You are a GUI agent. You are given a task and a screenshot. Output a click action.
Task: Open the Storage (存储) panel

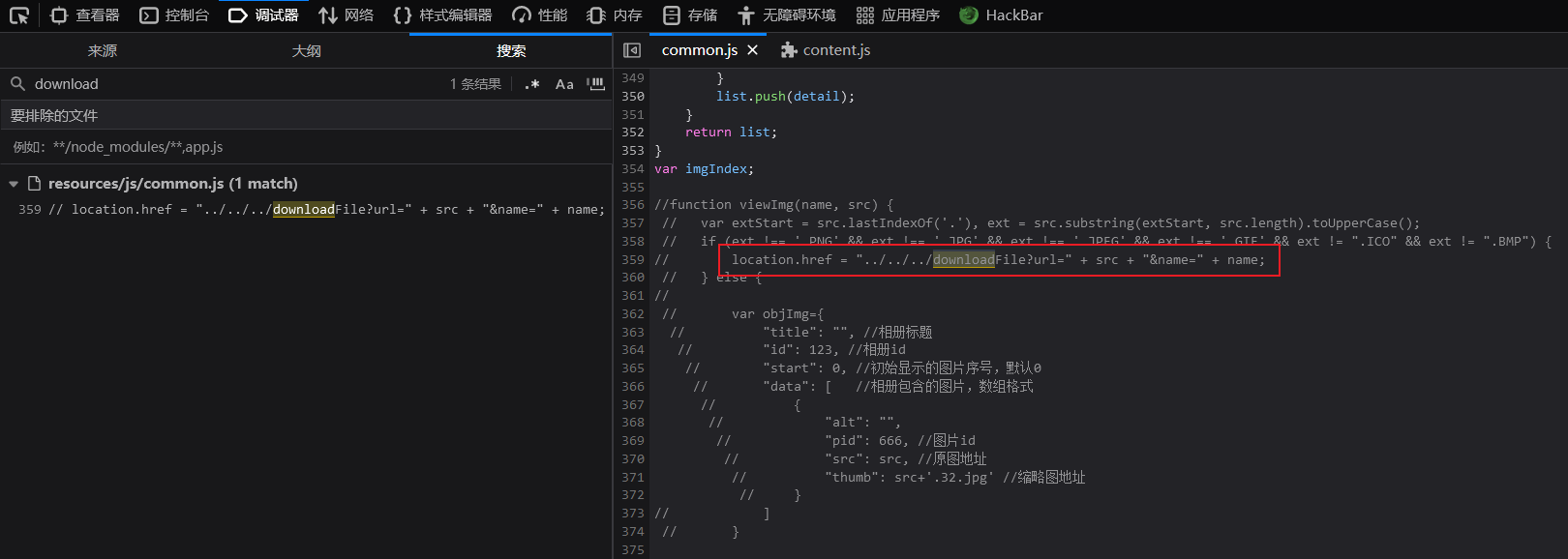point(690,15)
